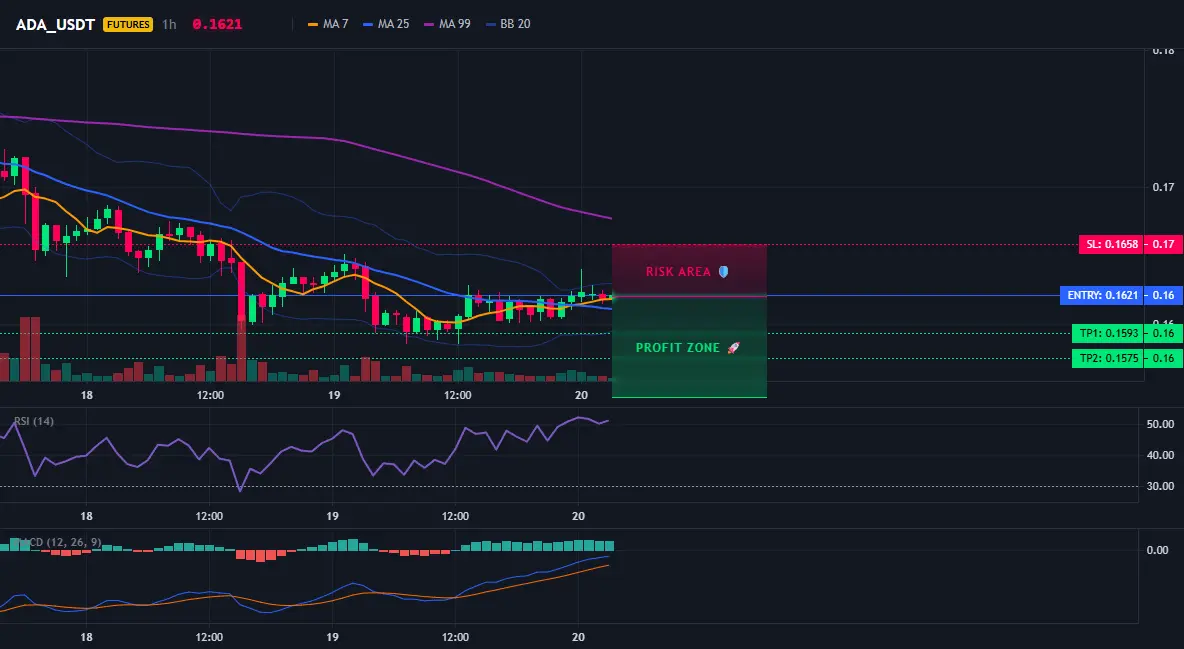Click date 18 on the price chart time axis

point(87,395)
